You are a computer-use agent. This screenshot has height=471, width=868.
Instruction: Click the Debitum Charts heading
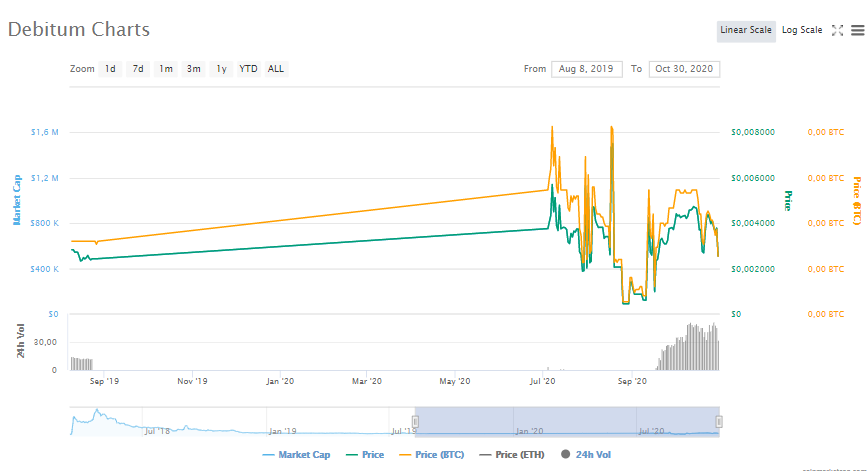(x=79, y=29)
